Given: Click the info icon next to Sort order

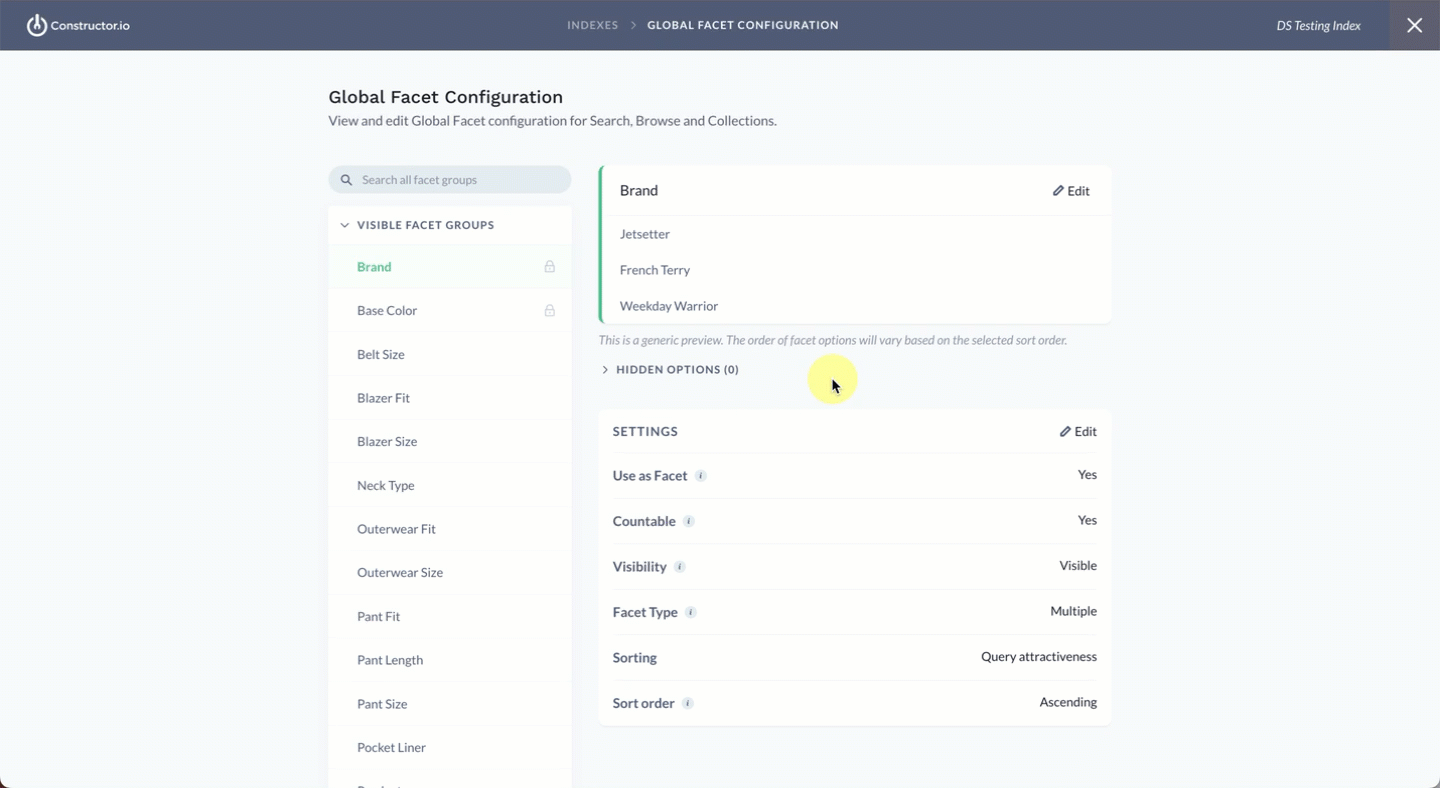Looking at the screenshot, I should pos(688,703).
